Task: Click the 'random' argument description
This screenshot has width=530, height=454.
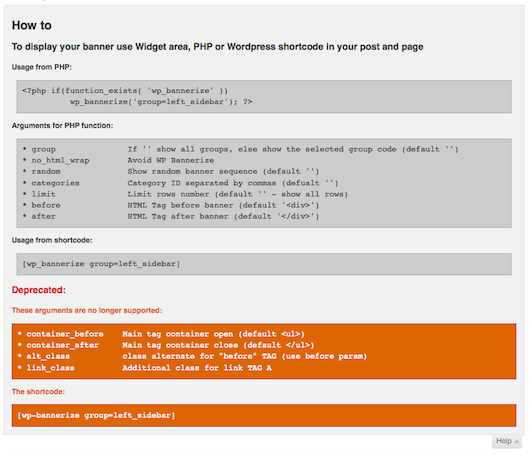Action: pos(223,171)
